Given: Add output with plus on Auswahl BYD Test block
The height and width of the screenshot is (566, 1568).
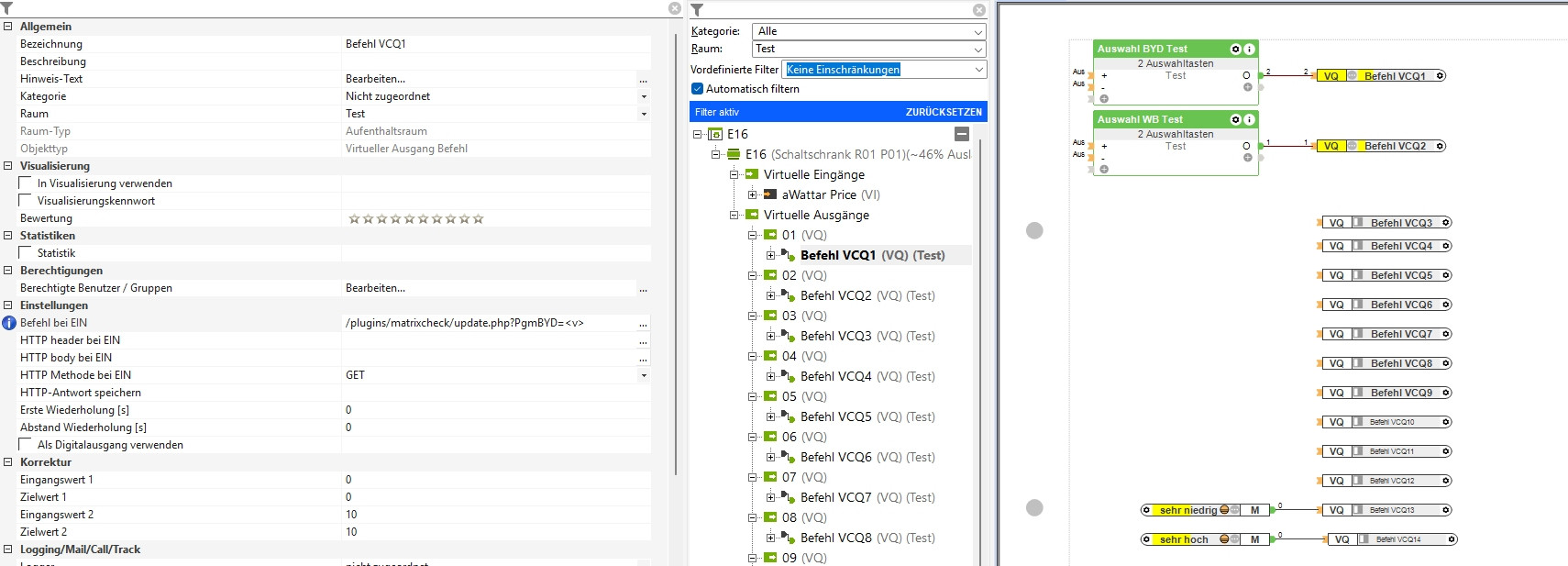Looking at the screenshot, I should click(1248, 87).
